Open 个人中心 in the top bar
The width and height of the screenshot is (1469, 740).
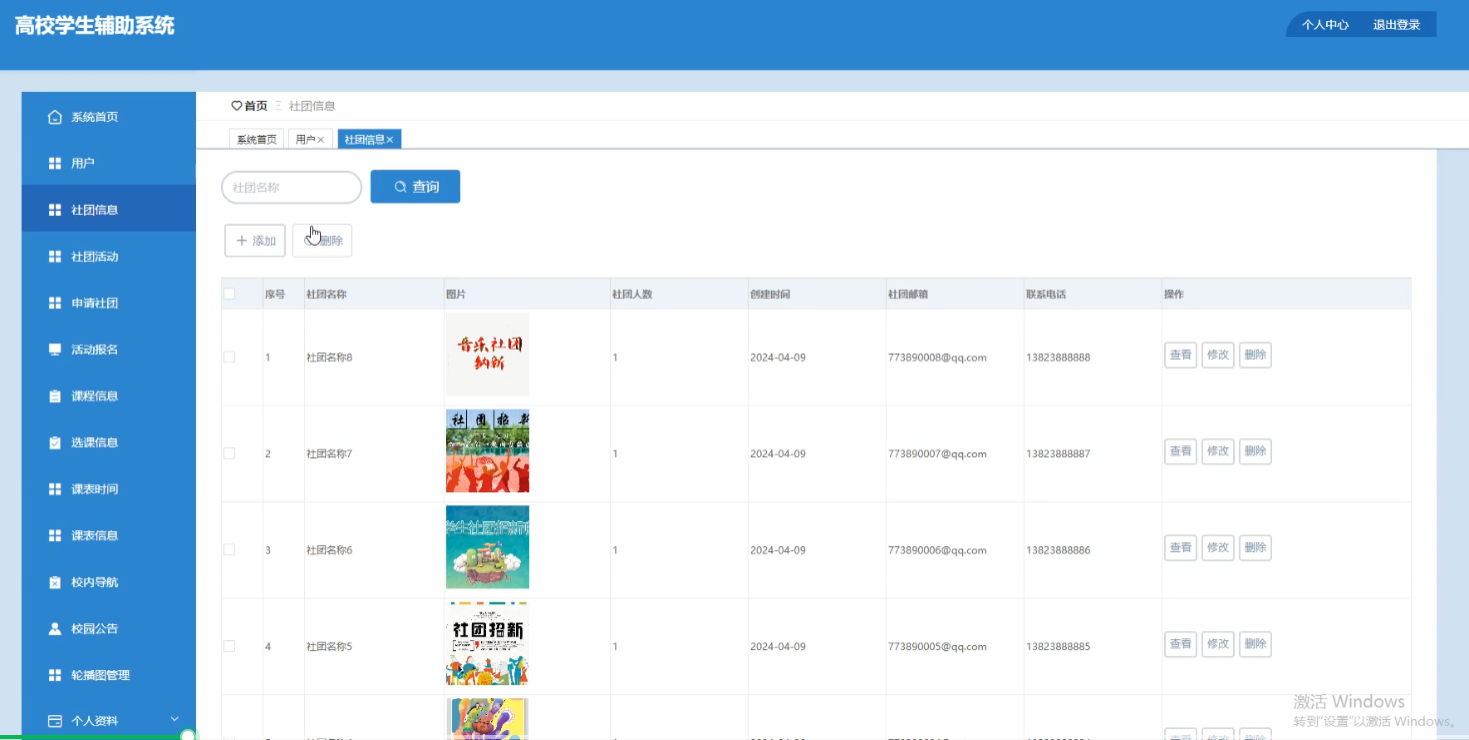pos(1325,25)
